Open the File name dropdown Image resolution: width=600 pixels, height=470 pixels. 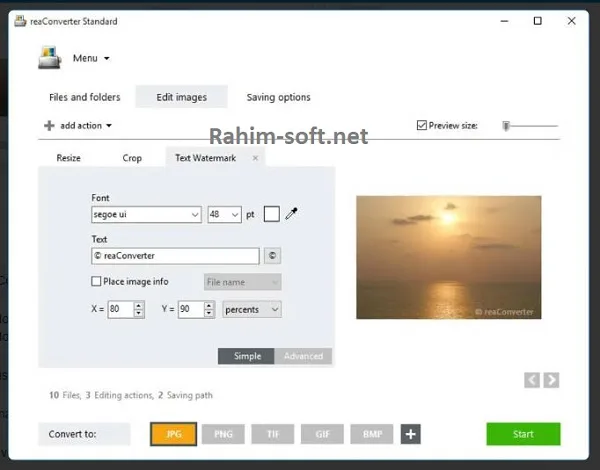pyautogui.click(x=243, y=282)
